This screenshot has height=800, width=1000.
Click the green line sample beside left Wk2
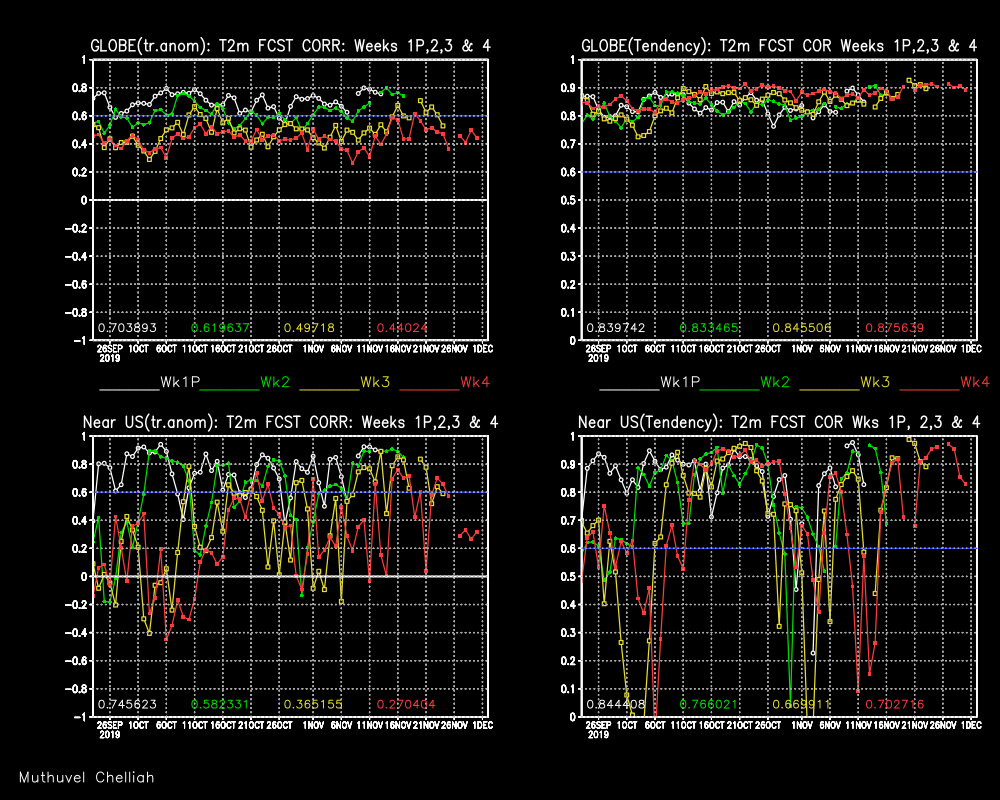tap(230, 389)
